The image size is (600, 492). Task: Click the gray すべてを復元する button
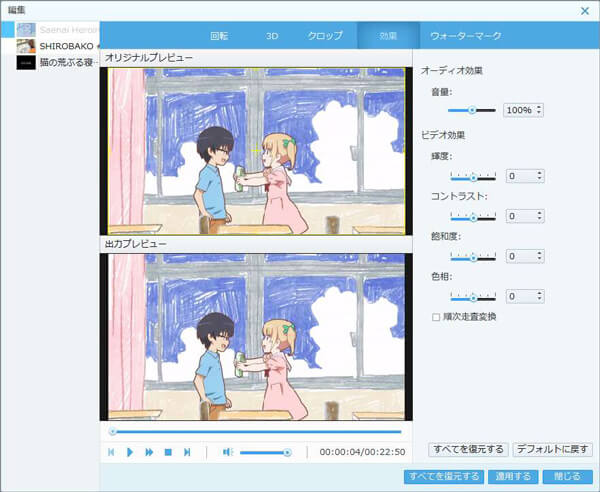coord(468,449)
